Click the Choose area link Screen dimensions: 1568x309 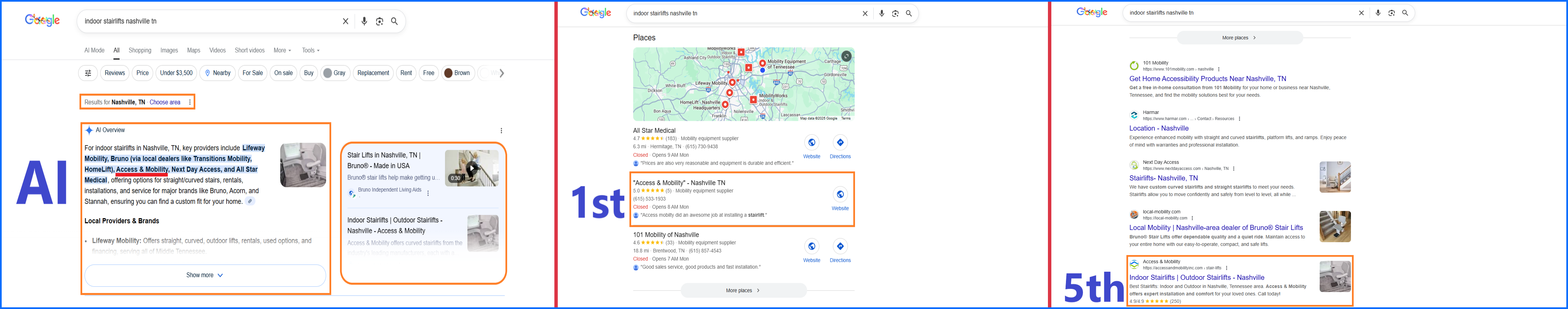click(x=165, y=102)
